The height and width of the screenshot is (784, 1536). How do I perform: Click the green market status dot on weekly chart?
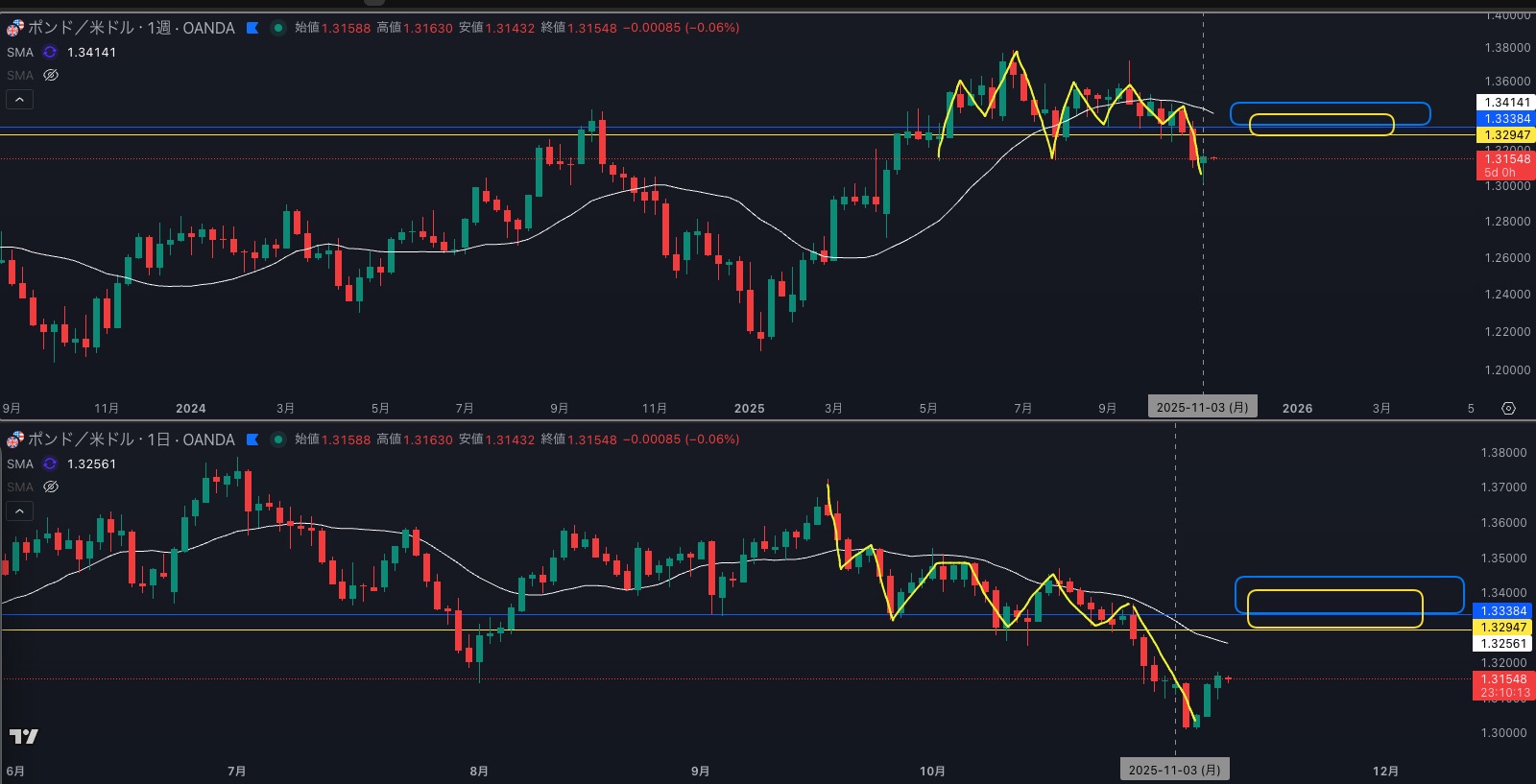click(x=278, y=28)
